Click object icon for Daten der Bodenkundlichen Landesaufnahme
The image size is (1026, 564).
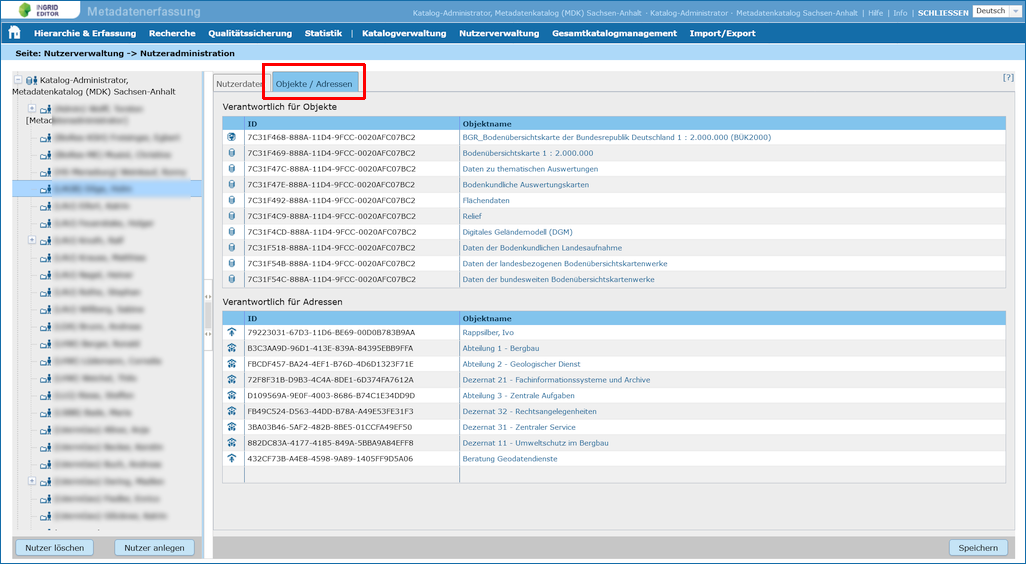pyautogui.click(x=232, y=248)
